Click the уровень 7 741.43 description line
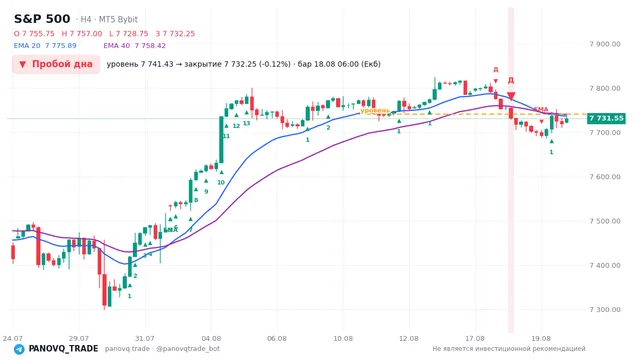Screen dimensions: 640x360 point(244,64)
